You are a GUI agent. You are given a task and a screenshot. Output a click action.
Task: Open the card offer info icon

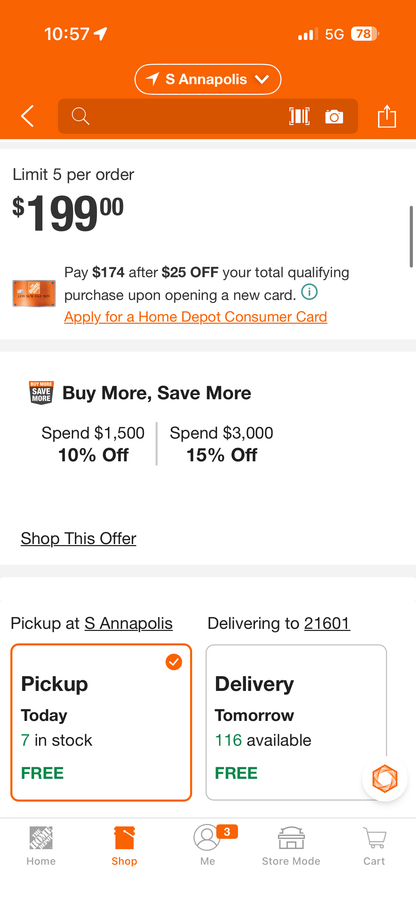click(309, 293)
